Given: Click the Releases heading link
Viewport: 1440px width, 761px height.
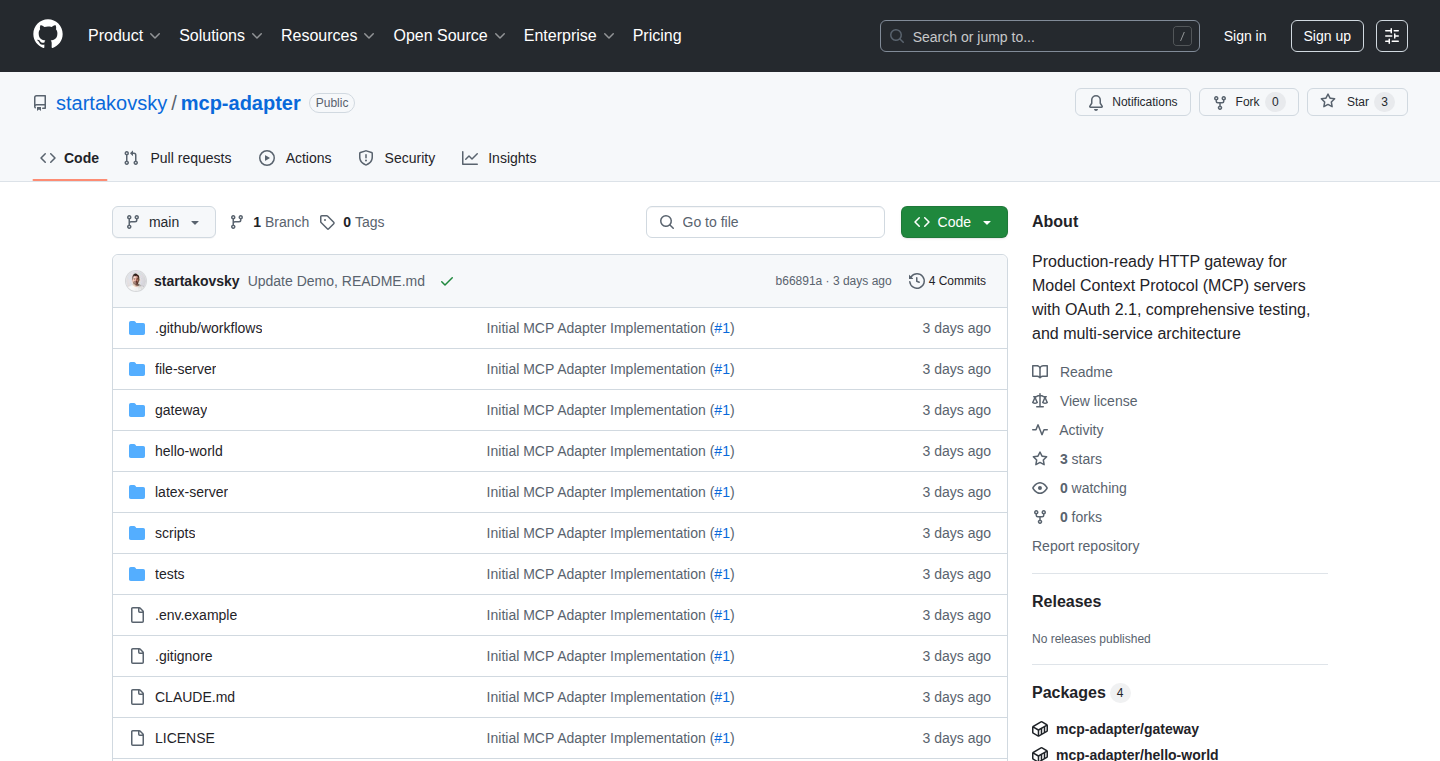Looking at the screenshot, I should coord(1066,601).
